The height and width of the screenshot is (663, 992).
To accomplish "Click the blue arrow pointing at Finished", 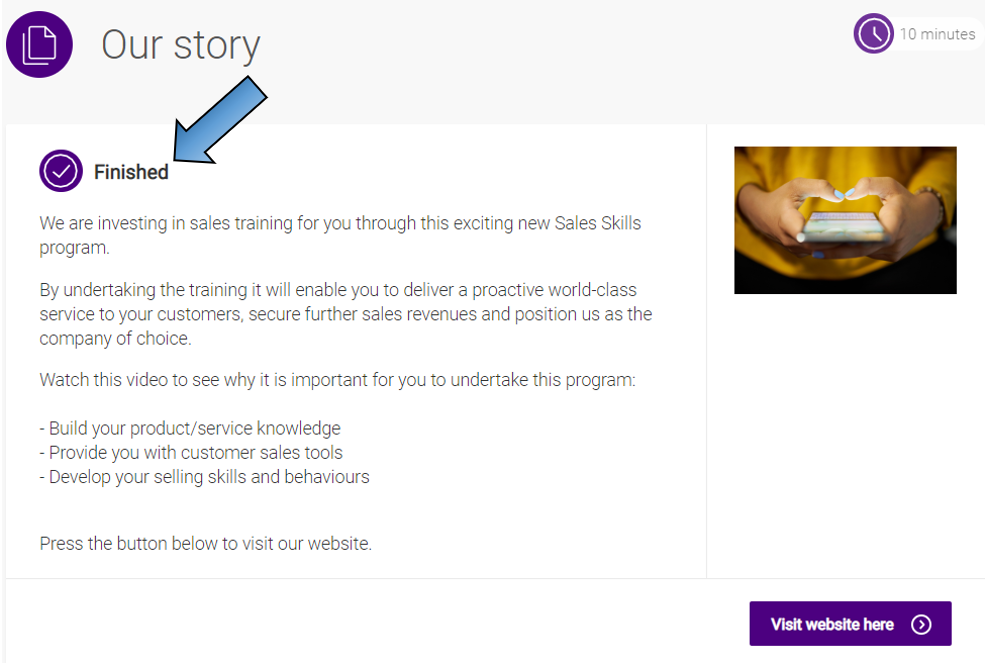I will pyautogui.click(x=222, y=121).
